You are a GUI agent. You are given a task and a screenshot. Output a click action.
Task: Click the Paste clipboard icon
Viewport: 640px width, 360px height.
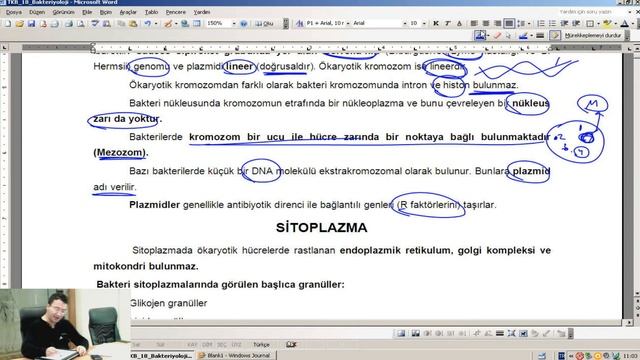(x=133, y=24)
